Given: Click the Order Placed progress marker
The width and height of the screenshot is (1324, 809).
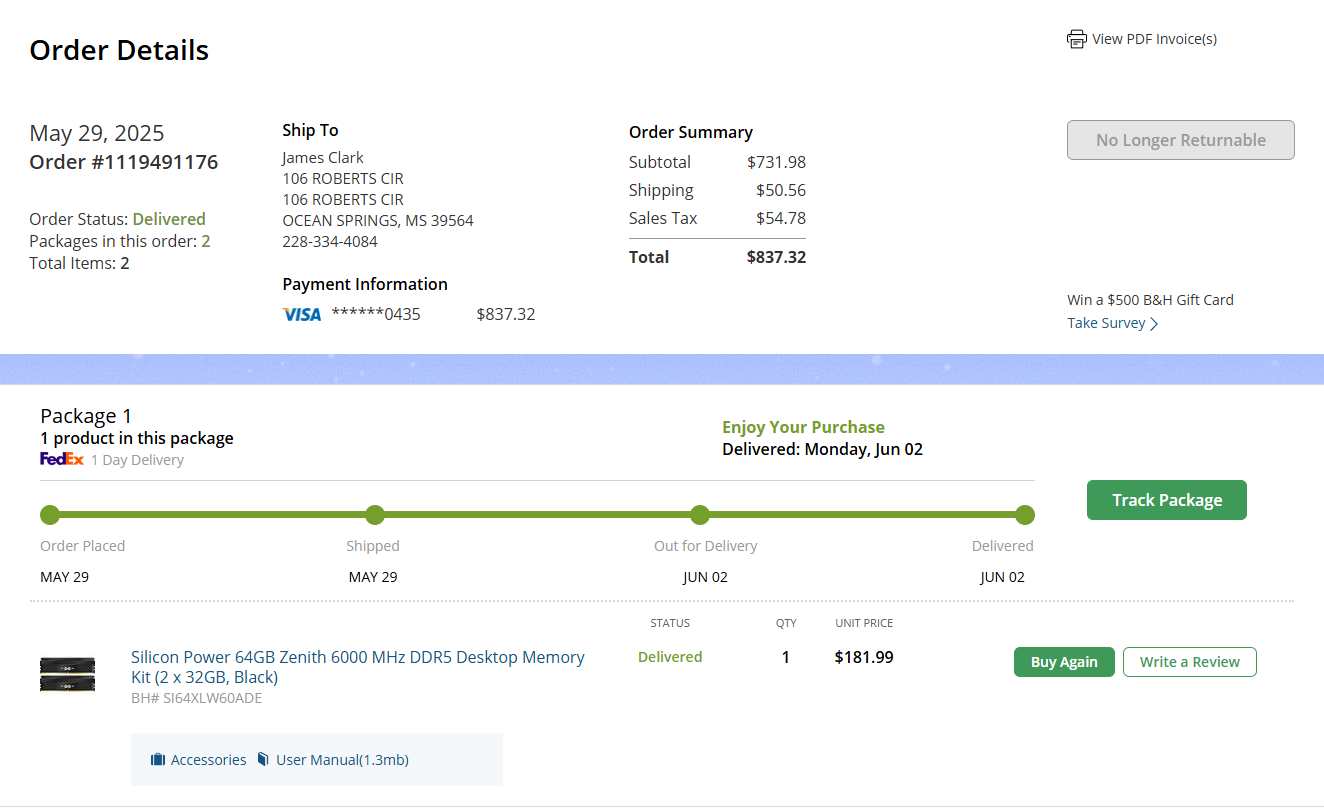Looking at the screenshot, I should [50, 515].
